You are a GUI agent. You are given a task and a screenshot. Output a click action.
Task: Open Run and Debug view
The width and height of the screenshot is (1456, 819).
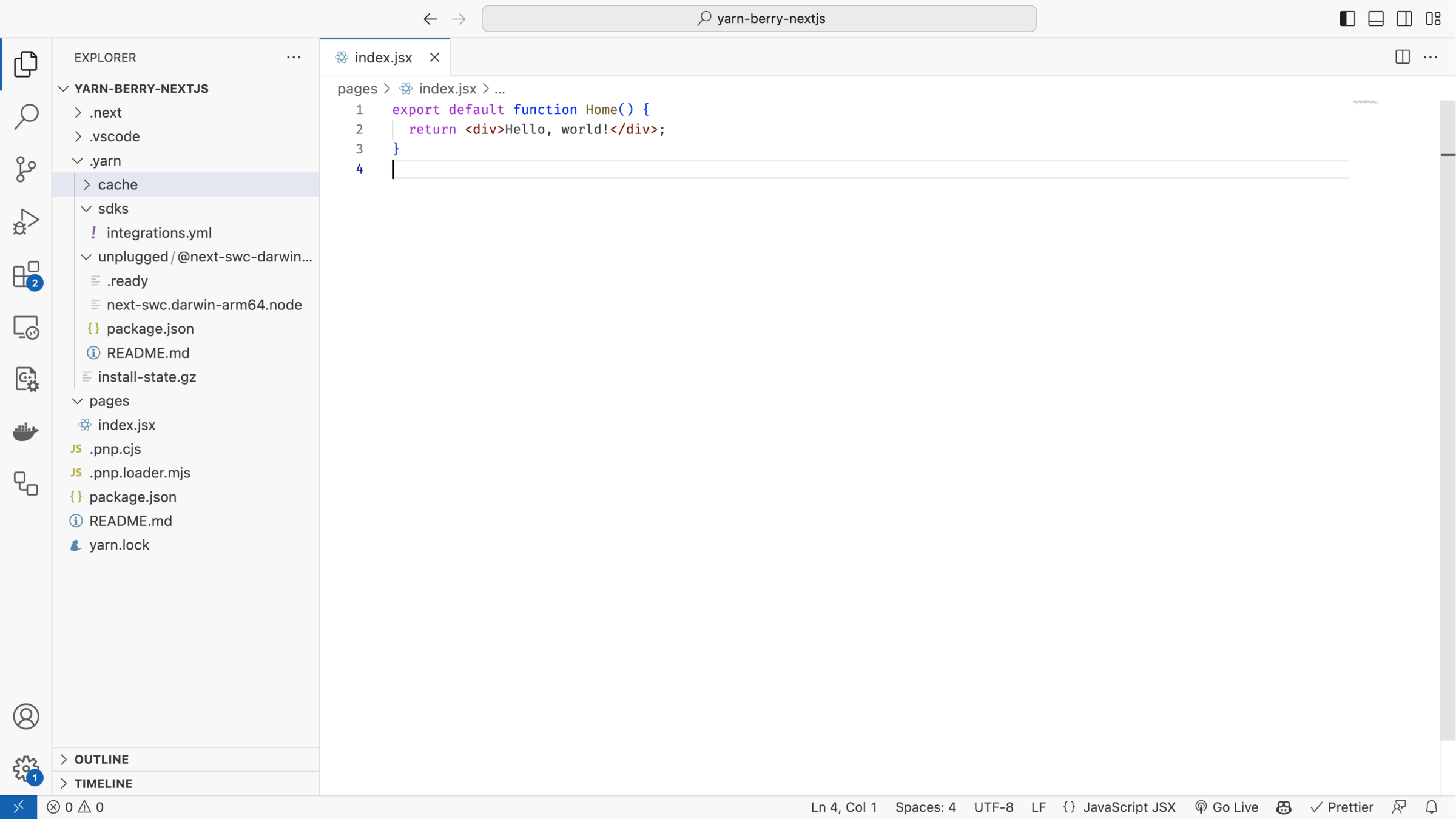(25, 221)
